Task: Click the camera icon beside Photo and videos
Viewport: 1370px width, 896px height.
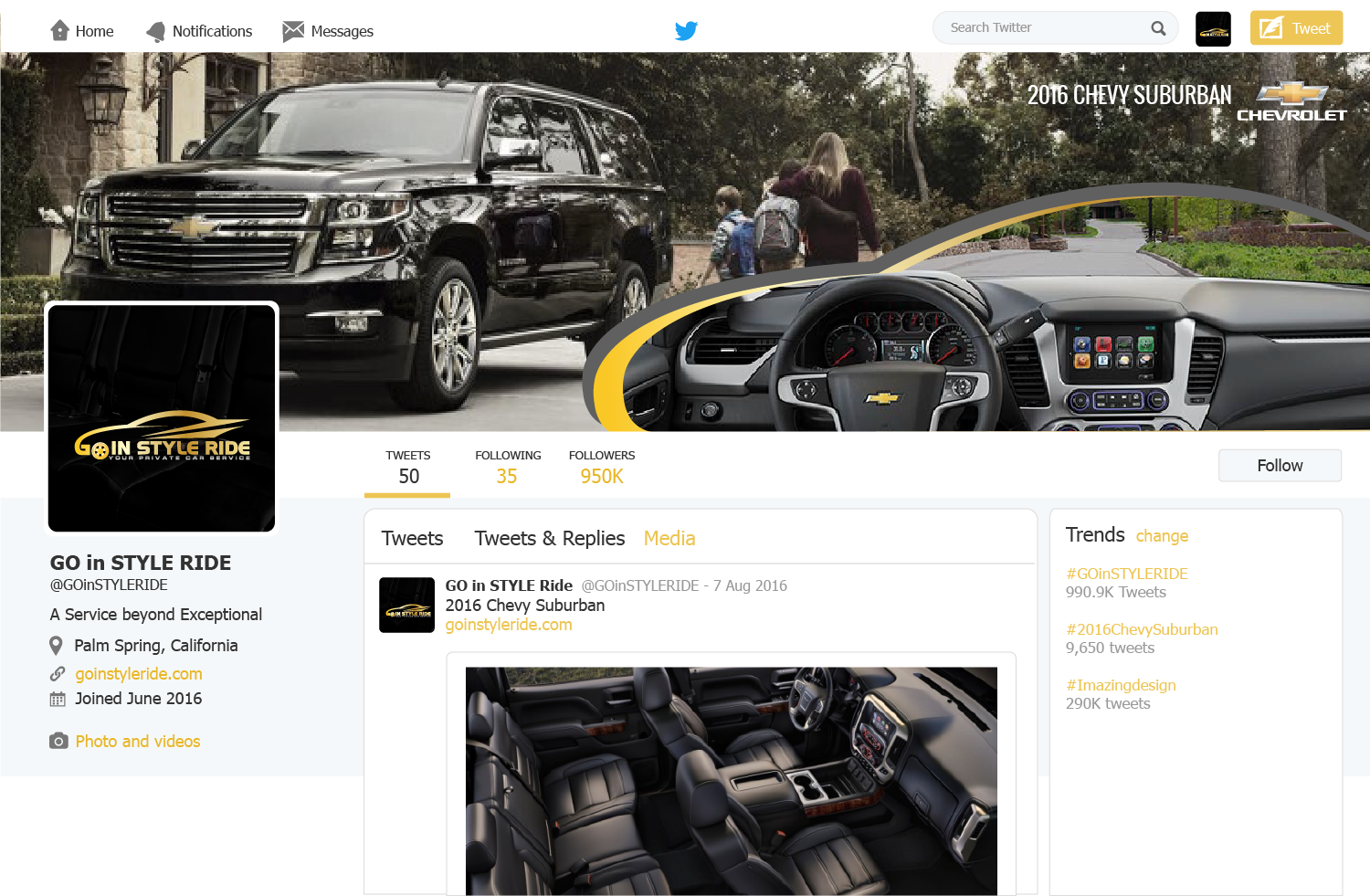Action: tap(58, 741)
